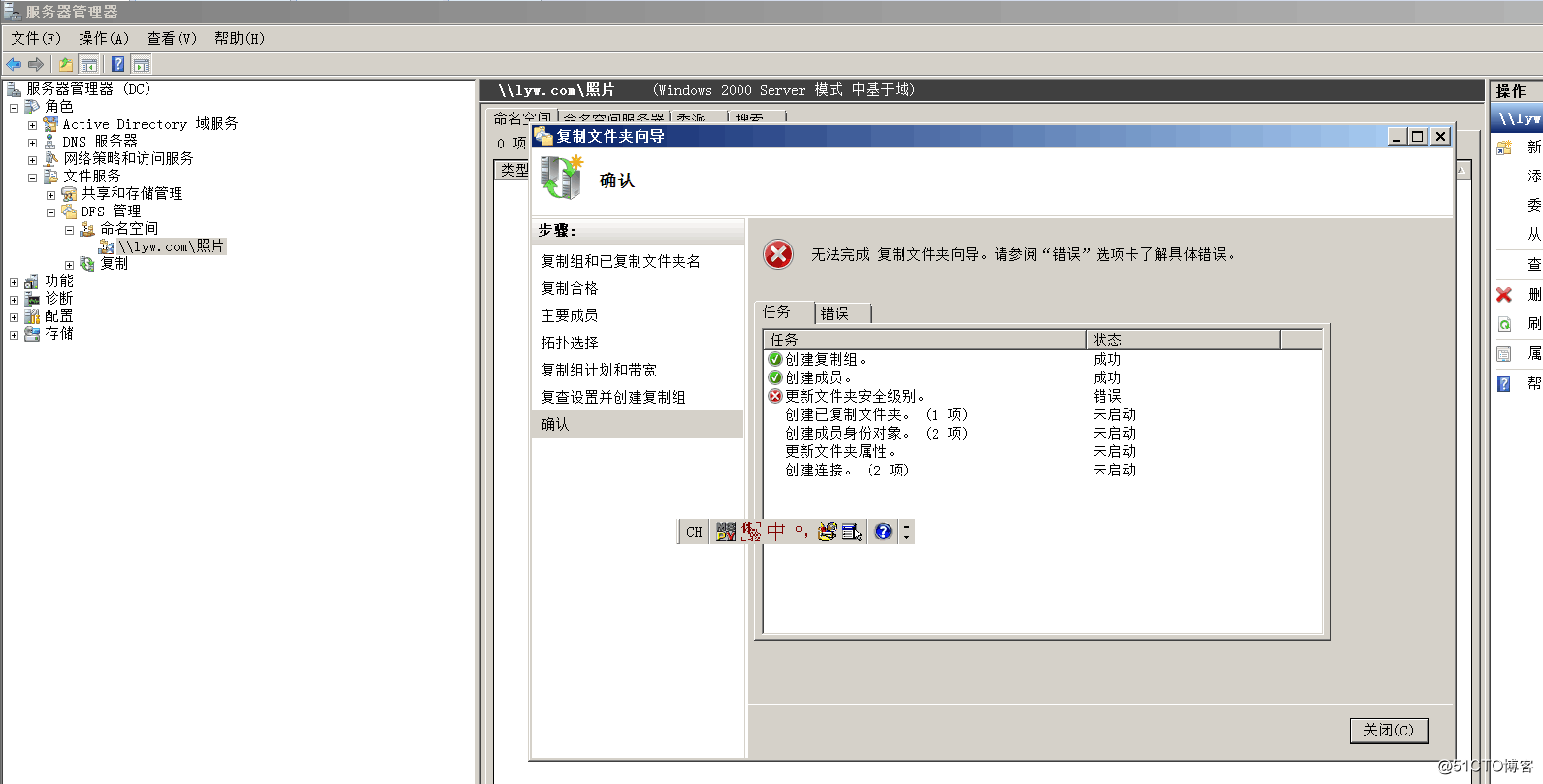
Task: Select the Active Directory domain services icon
Action: 50,124
